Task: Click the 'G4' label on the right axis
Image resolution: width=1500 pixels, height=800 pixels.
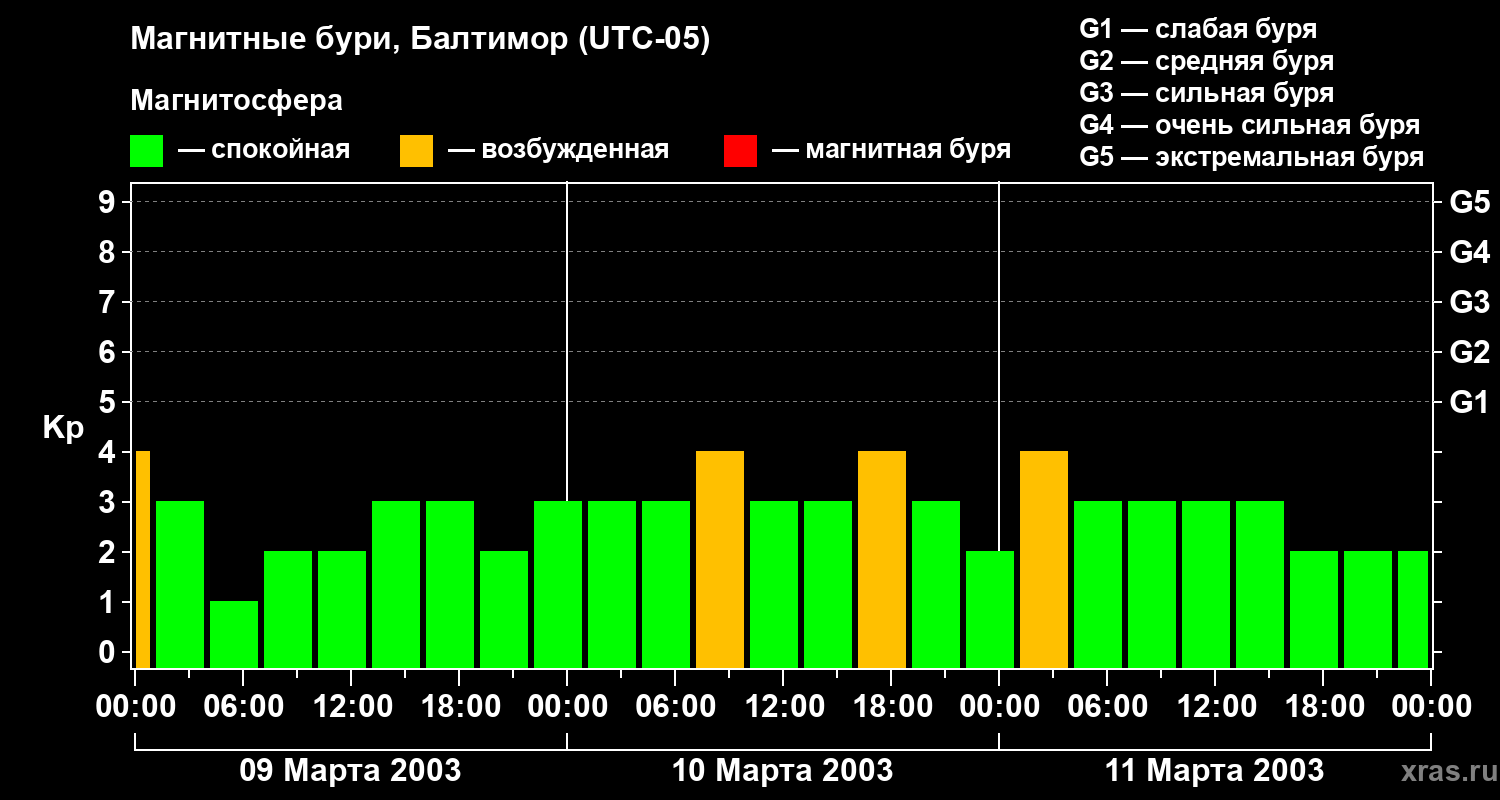Action: click(1469, 252)
